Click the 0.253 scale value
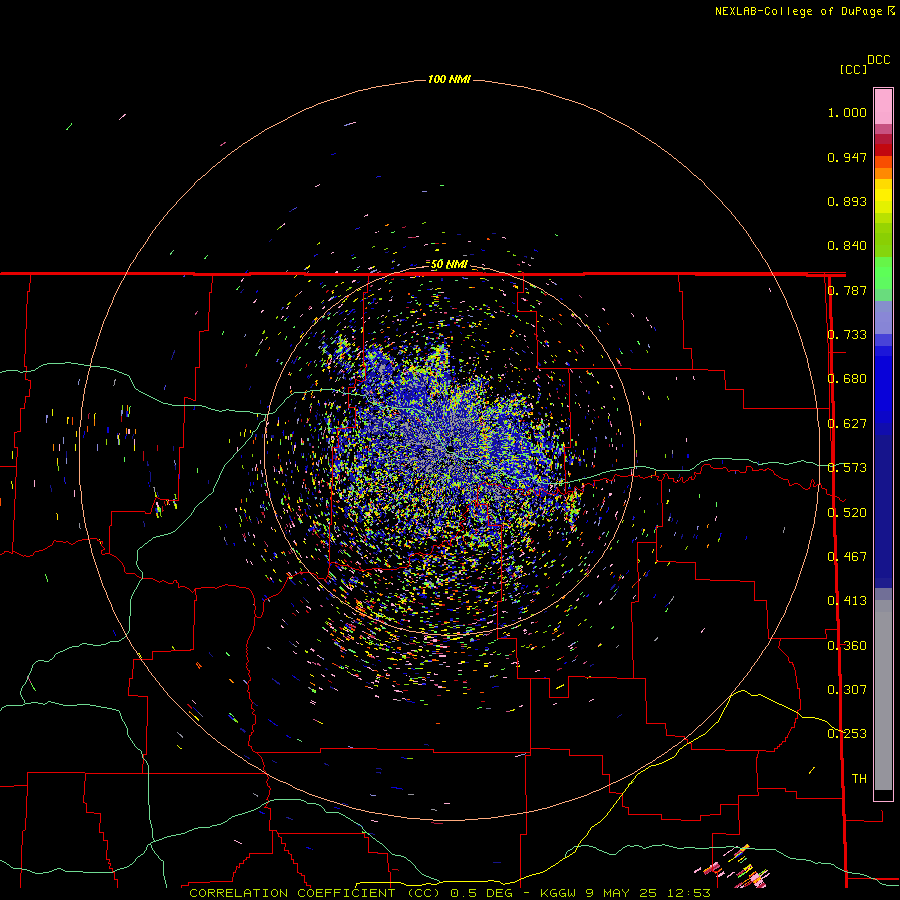900x900 pixels. pos(847,734)
